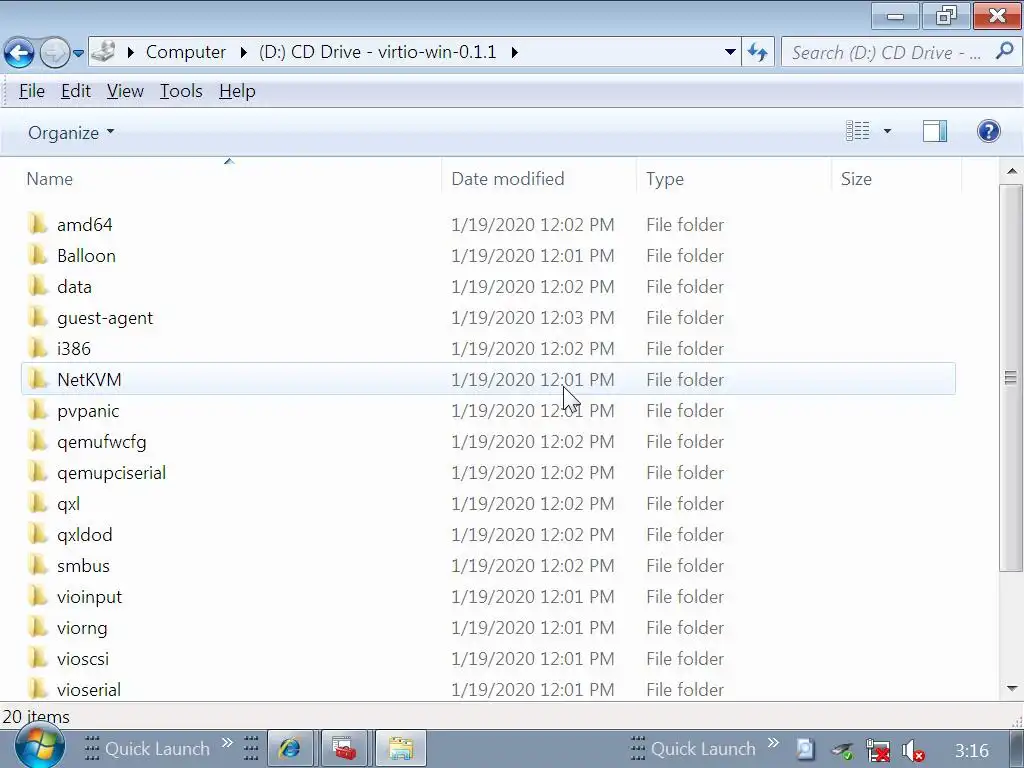Screen dimensions: 1024x768
Task: Select the qemufwcfg folder icon
Action: point(38,441)
